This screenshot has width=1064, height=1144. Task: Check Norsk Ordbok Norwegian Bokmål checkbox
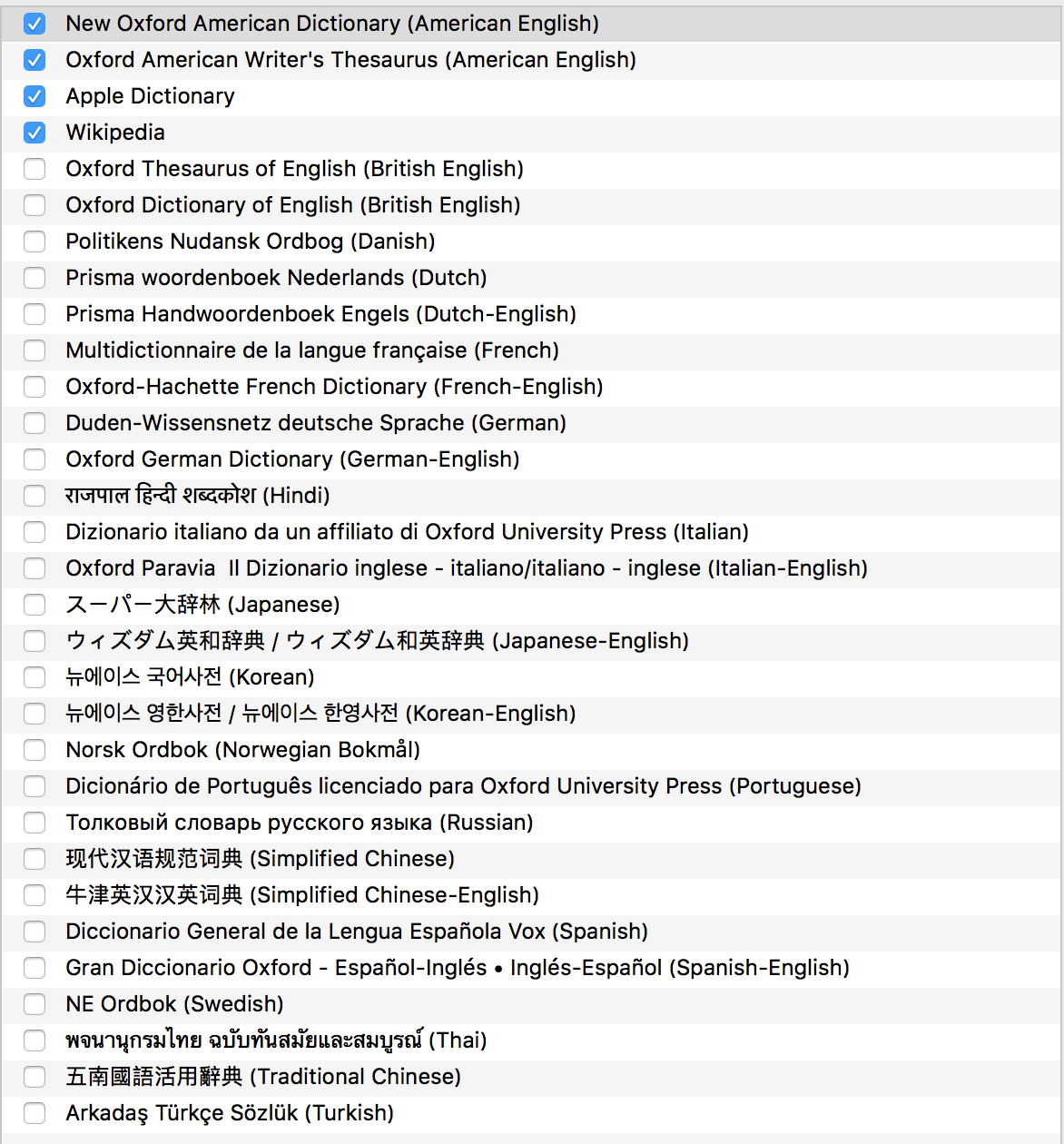click(x=34, y=750)
